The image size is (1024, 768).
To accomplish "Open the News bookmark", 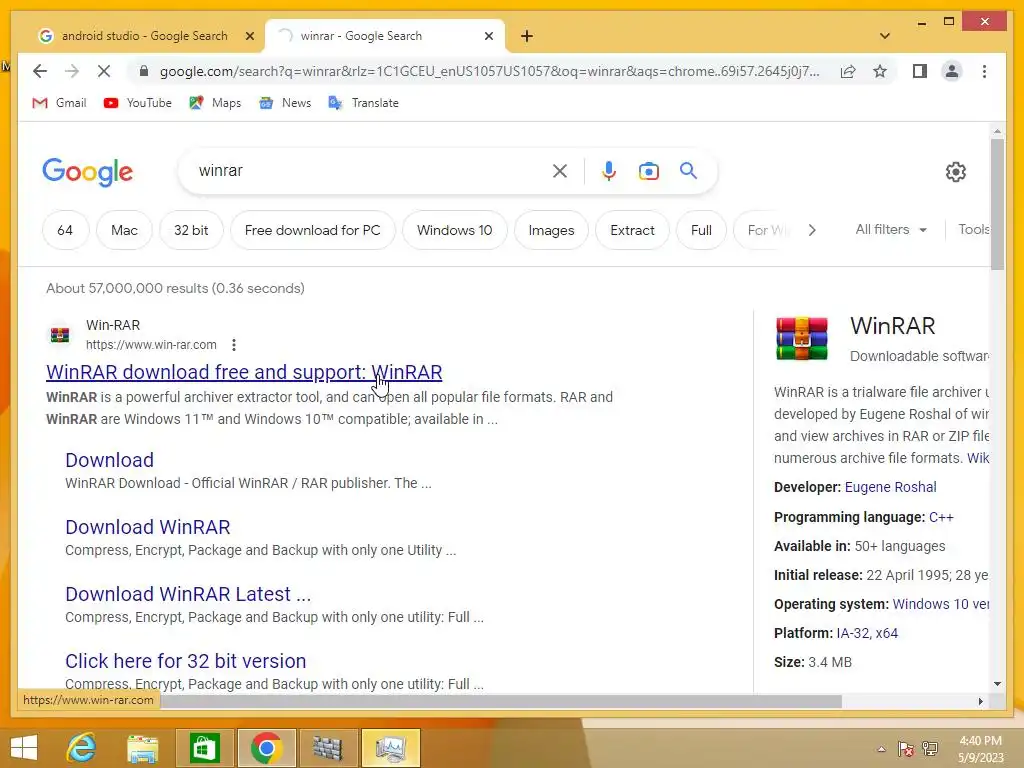I will coord(285,103).
